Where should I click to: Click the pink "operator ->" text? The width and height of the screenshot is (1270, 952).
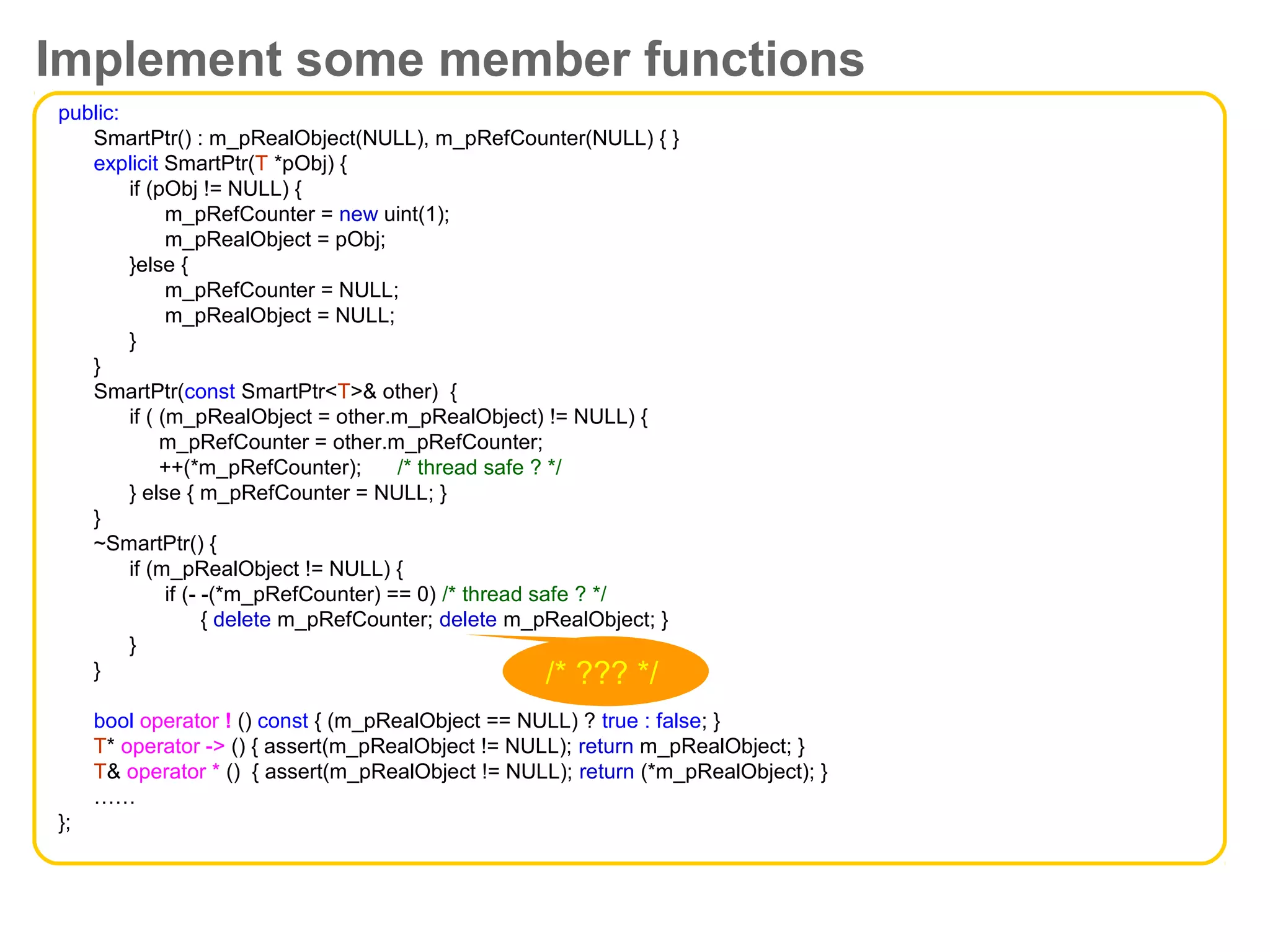(x=172, y=746)
